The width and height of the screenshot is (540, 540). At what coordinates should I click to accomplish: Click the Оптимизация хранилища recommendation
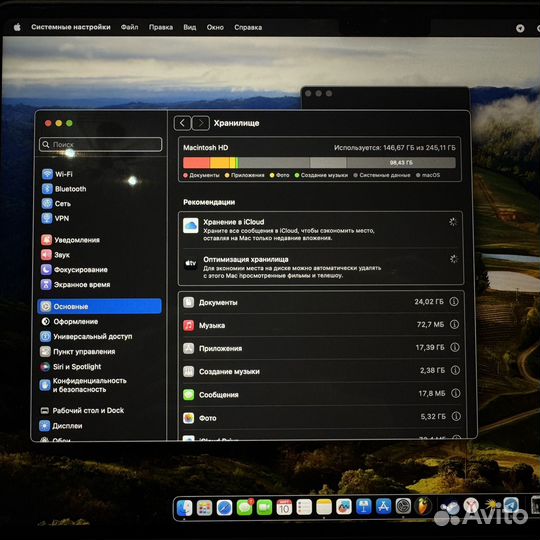click(x=321, y=267)
